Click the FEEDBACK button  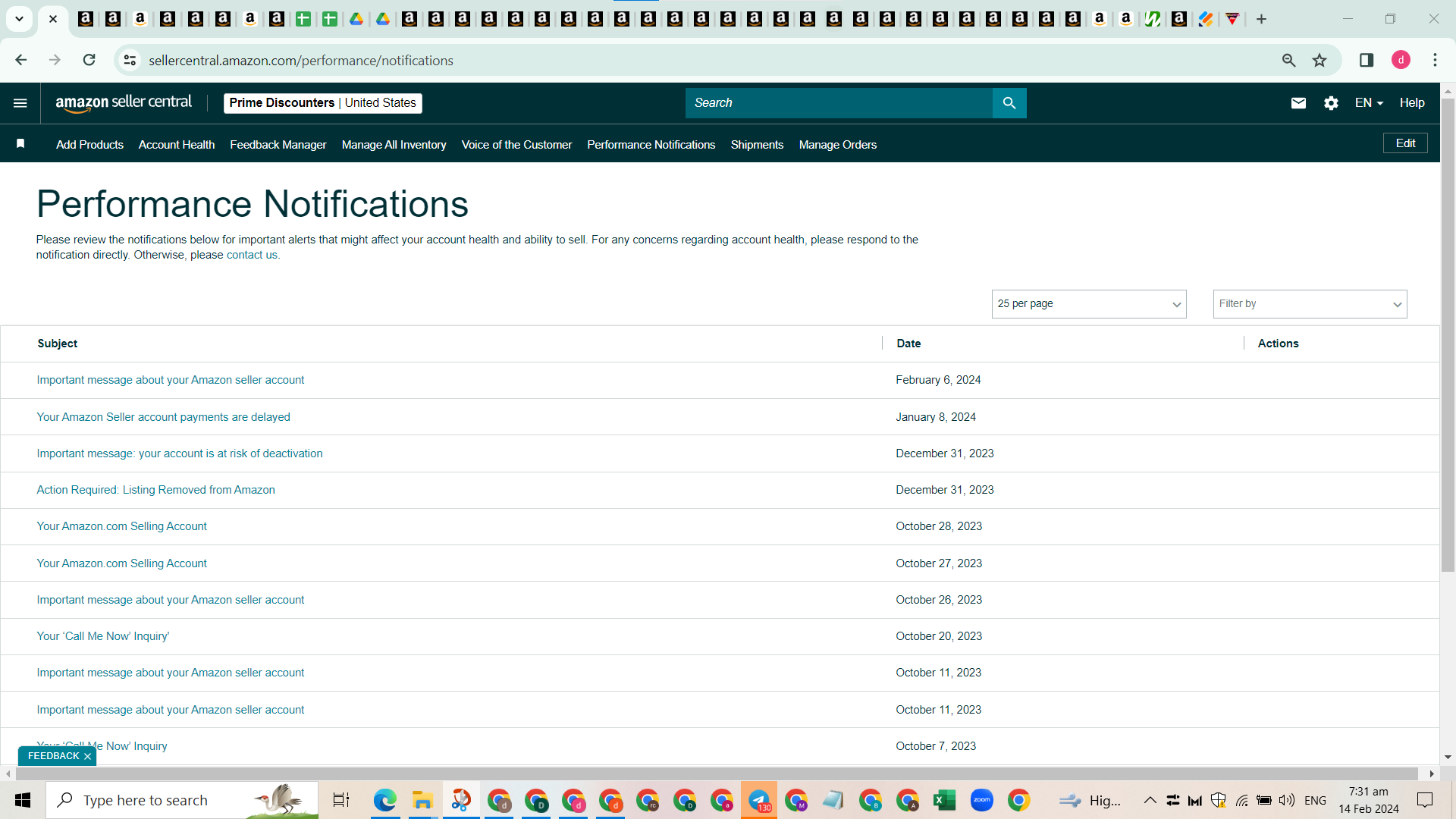click(53, 756)
